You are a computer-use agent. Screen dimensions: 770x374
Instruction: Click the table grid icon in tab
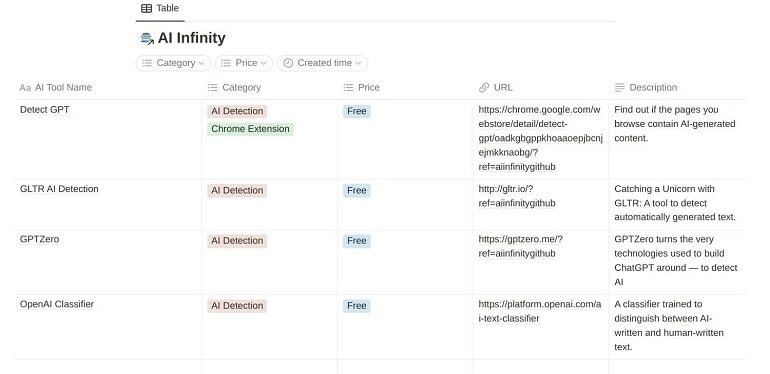click(x=146, y=8)
